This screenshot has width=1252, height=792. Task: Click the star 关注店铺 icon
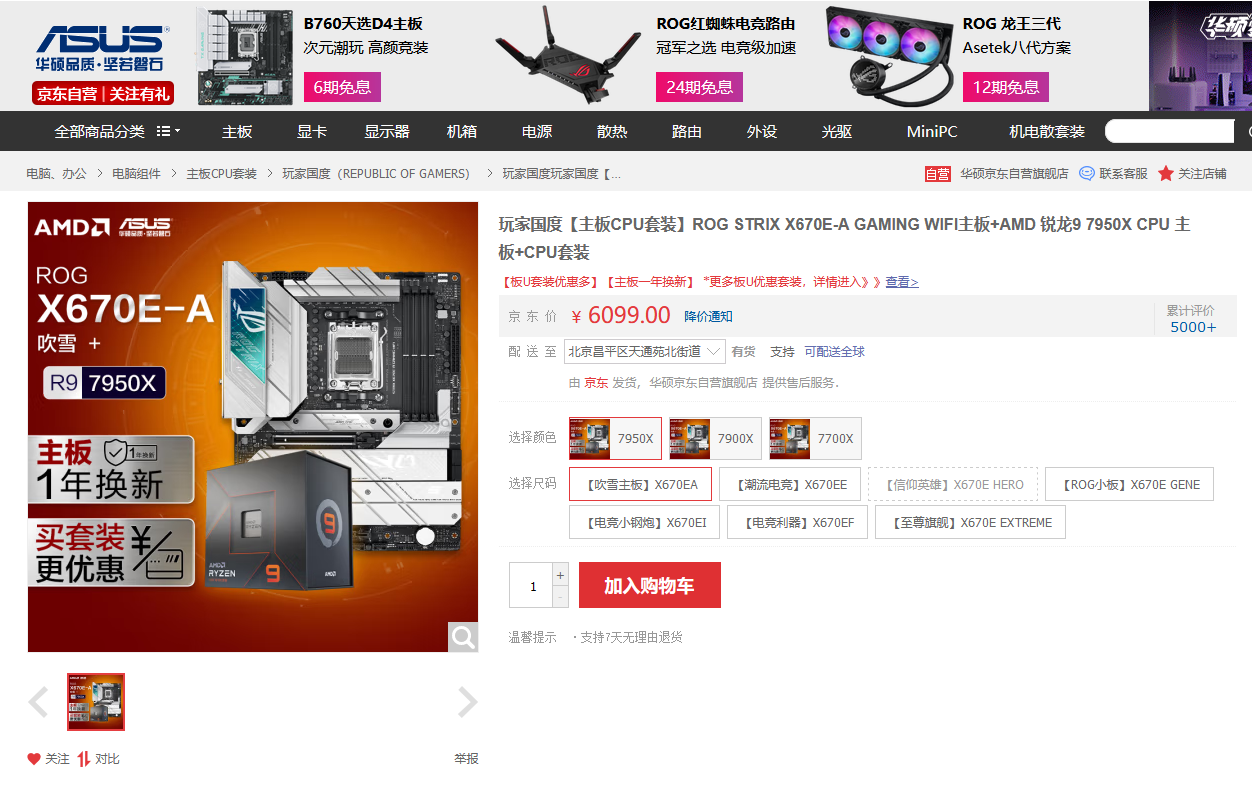[x=1166, y=174]
